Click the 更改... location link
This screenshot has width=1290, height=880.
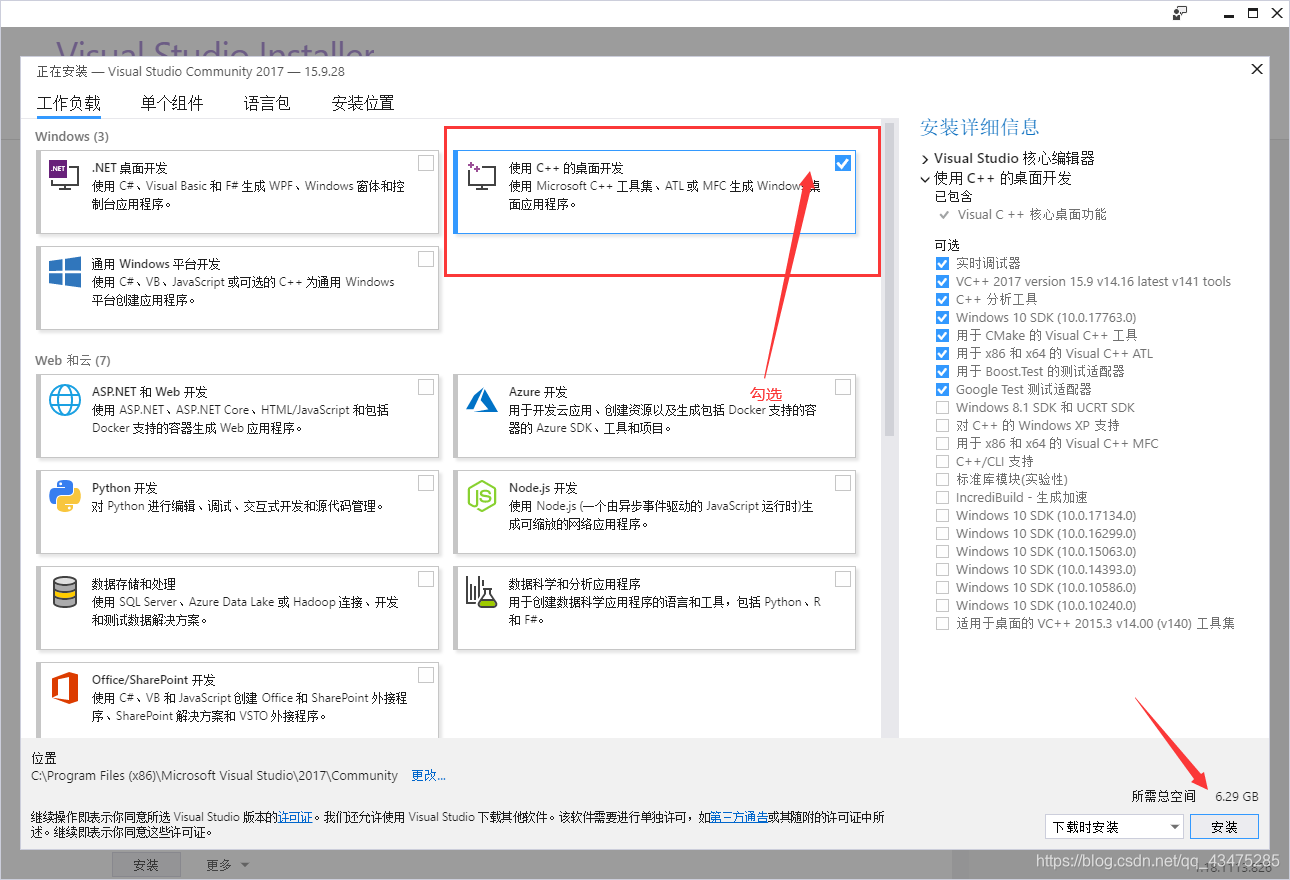(x=428, y=775)
